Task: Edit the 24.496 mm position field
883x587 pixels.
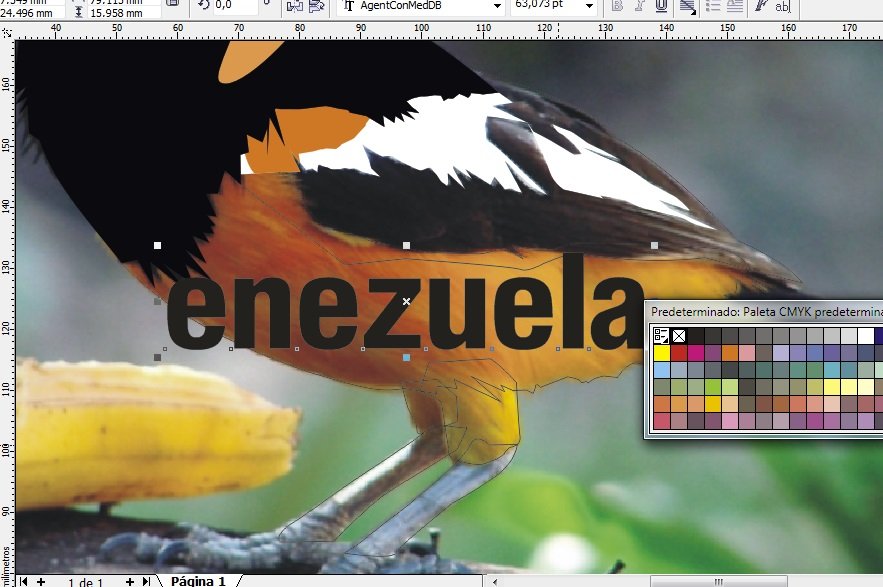Action: click(33, 12)
